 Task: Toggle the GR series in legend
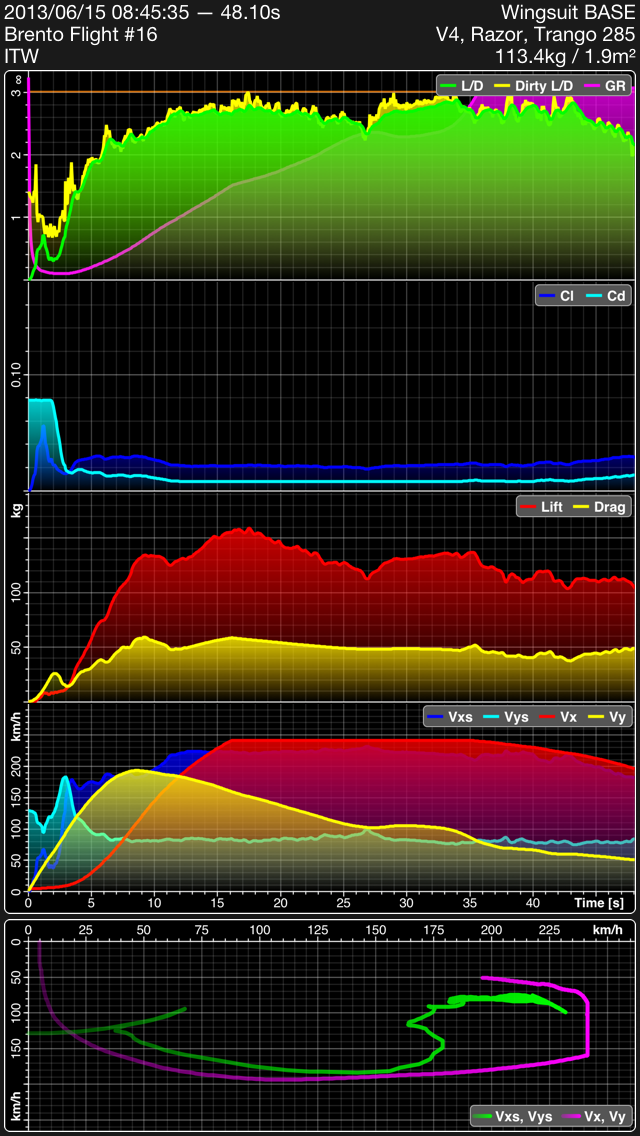pos(606,86)
